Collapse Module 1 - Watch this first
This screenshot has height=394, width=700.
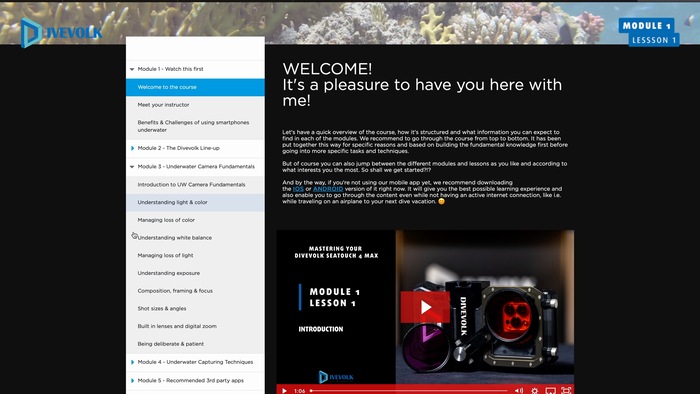click(x=132, y=69)
